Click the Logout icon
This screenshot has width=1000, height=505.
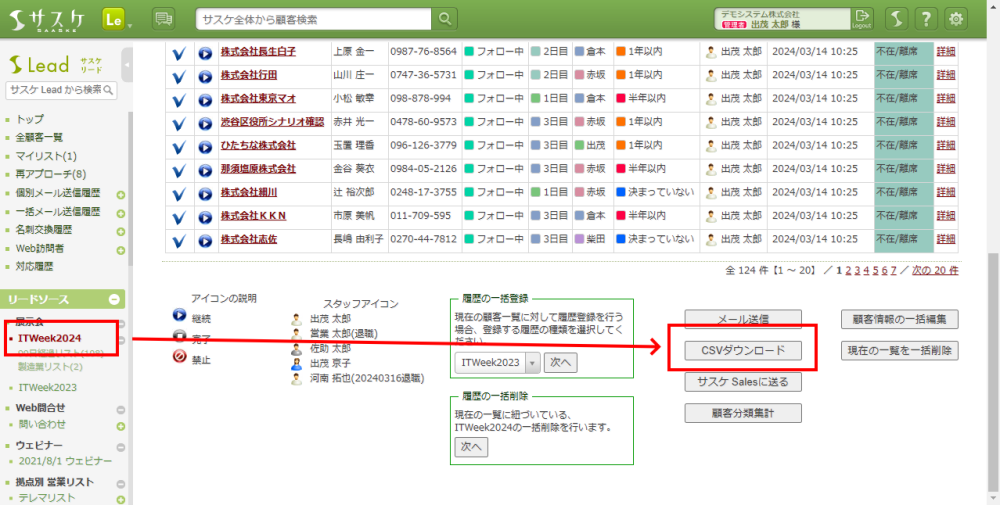coord(863,19)
